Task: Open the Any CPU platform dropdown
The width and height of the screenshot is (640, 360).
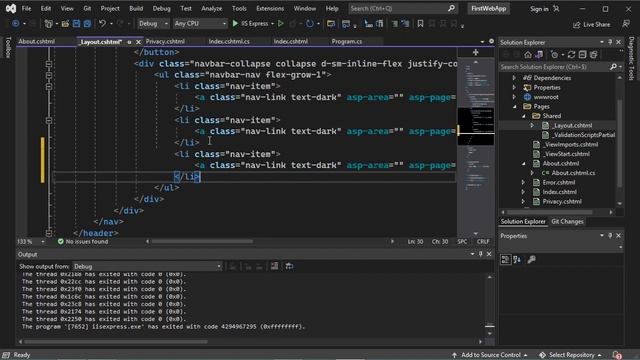Action: (200, 24)
